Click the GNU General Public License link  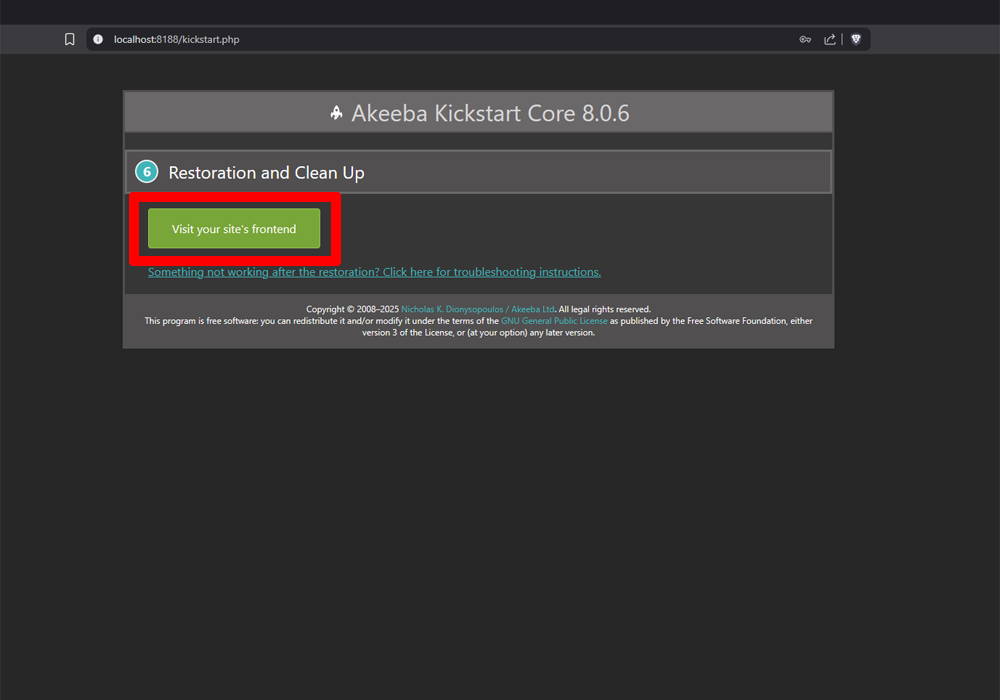click(554, 321)
